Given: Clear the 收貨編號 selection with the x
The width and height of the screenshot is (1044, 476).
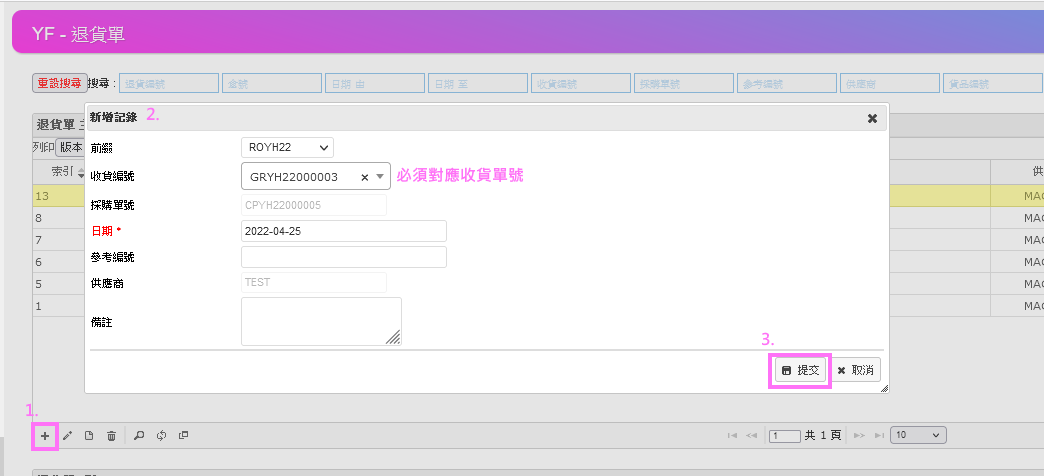Looking at the screenshot, I should [364, 177].
